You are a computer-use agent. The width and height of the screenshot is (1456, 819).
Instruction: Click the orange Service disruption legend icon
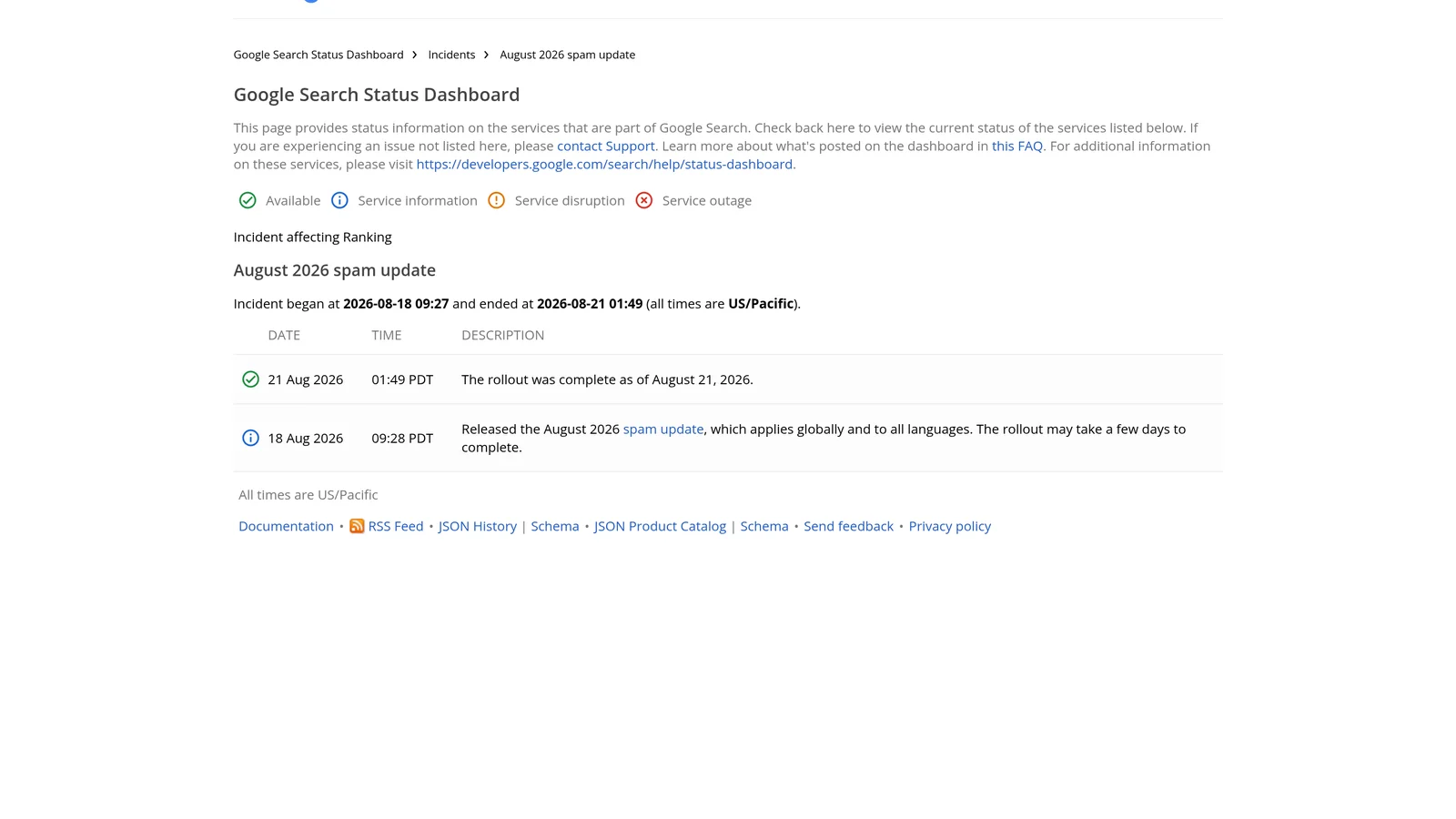pyautogui.click(x=496, y=200)
